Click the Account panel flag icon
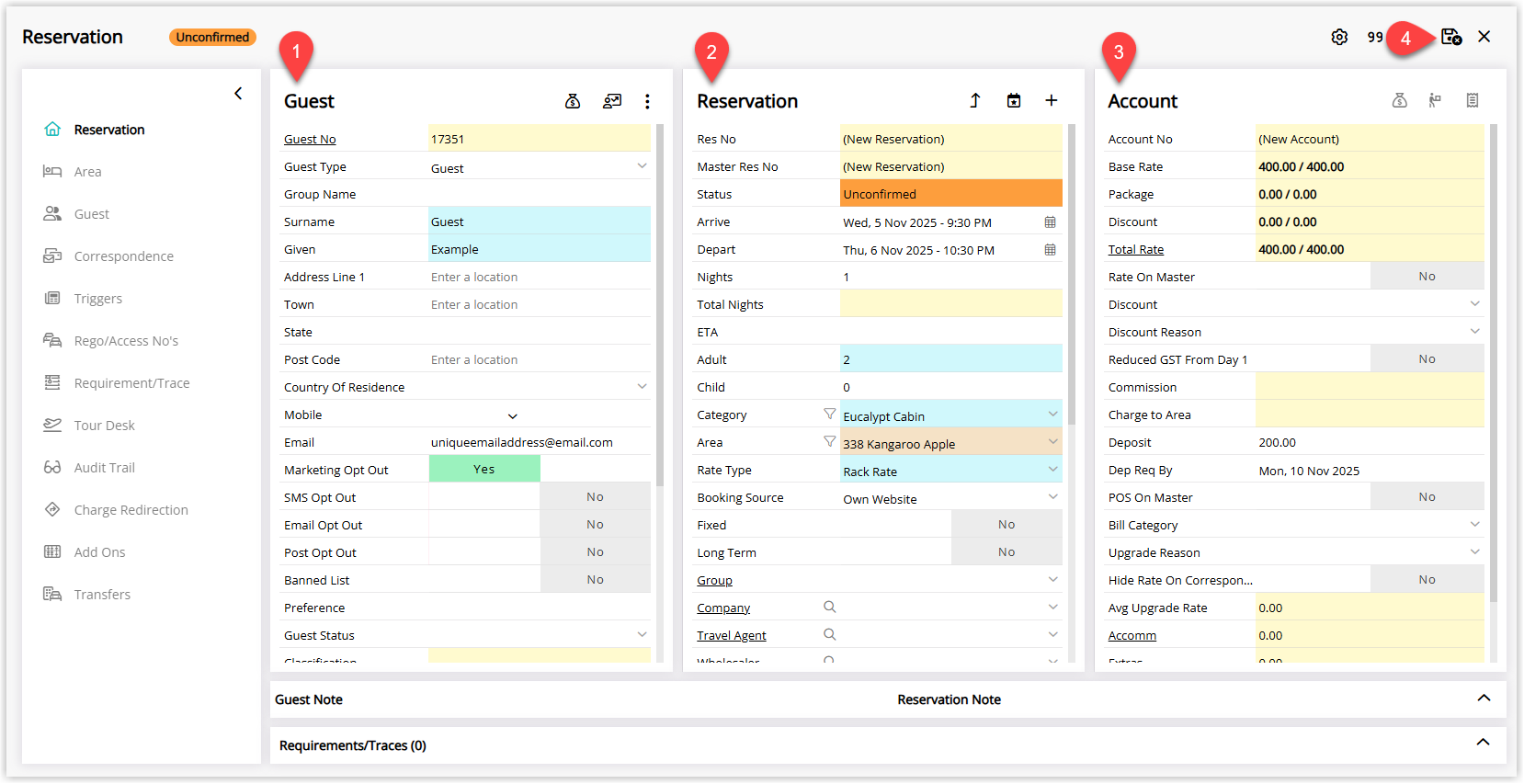The image size is (1524, 784). [1435, 100]
